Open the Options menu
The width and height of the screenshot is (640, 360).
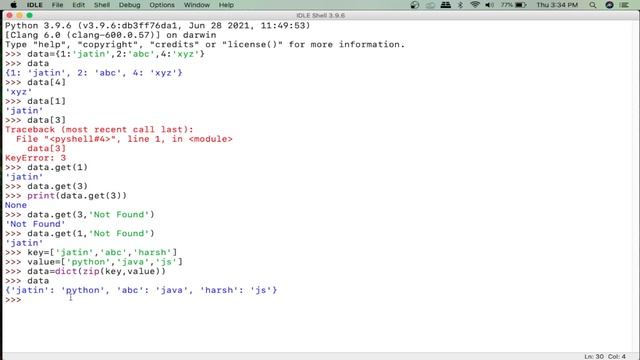tap(162, 5)
